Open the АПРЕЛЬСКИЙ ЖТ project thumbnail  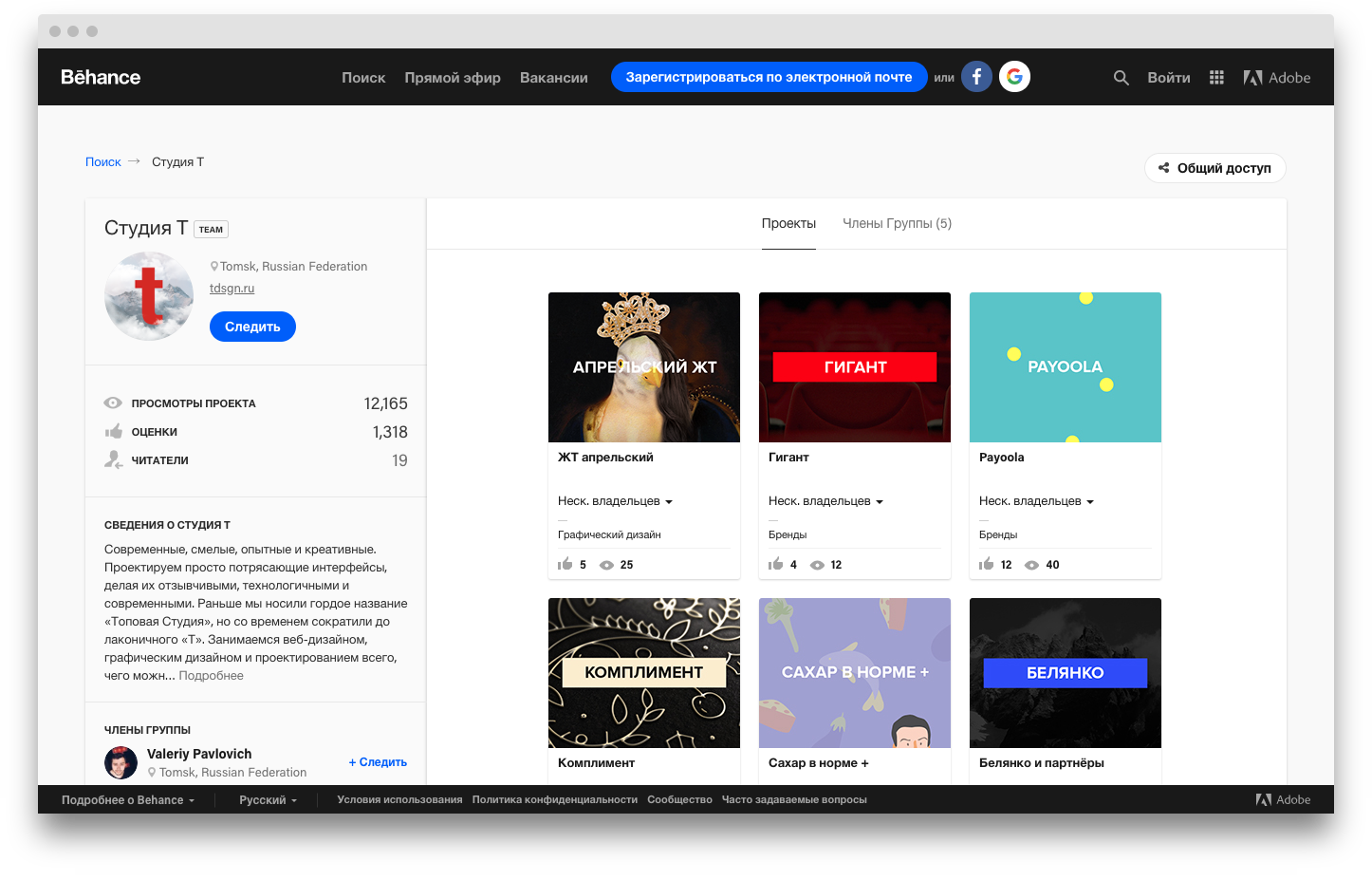pos(644,367)
